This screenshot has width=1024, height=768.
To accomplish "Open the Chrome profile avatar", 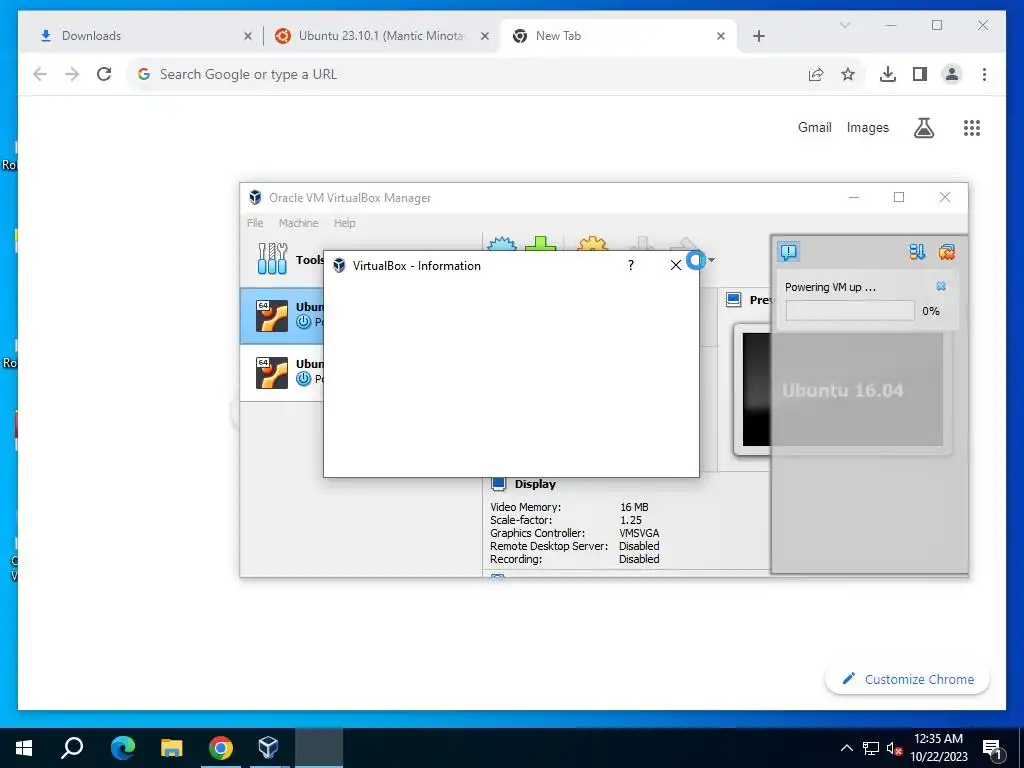I will [x=952, y=74].
